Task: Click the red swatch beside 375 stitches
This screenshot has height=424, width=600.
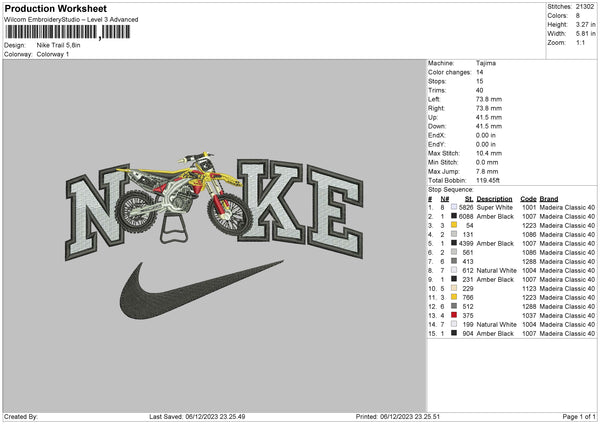Action: coord(454,315)
